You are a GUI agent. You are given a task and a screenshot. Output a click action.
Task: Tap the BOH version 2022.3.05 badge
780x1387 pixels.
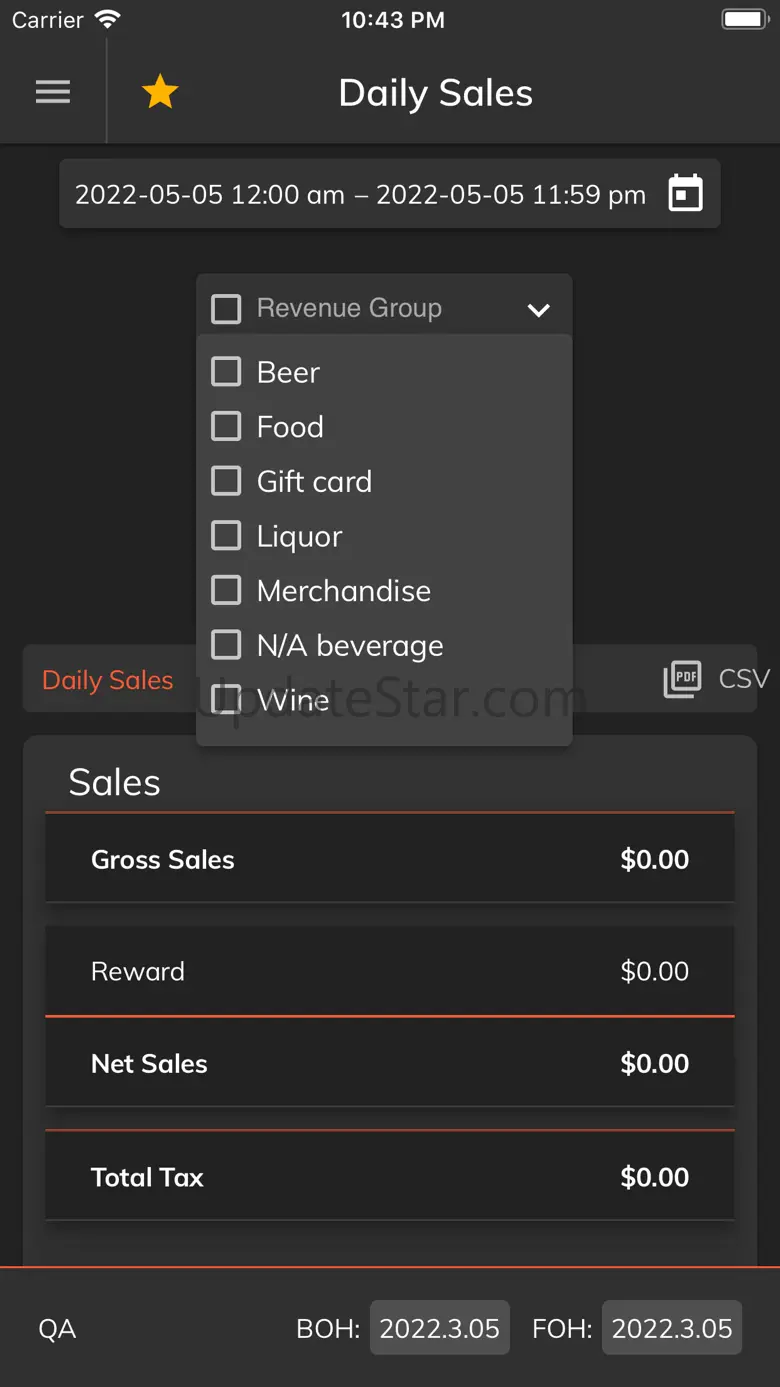[x=439, y=1328]
